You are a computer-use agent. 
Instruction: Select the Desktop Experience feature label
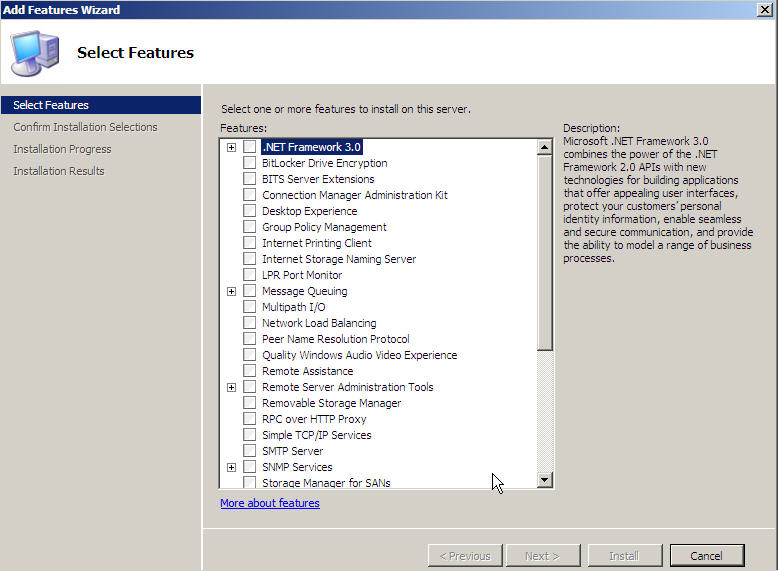(310, 211)
